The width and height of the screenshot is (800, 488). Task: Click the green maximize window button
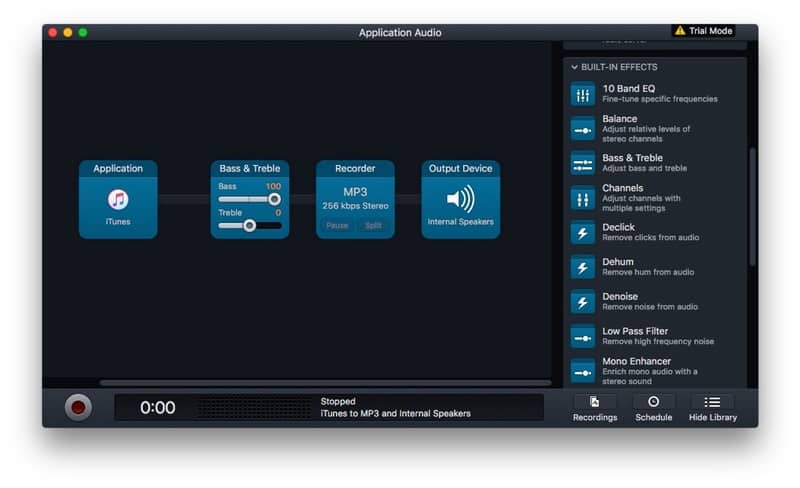click(x=83, y=33)
